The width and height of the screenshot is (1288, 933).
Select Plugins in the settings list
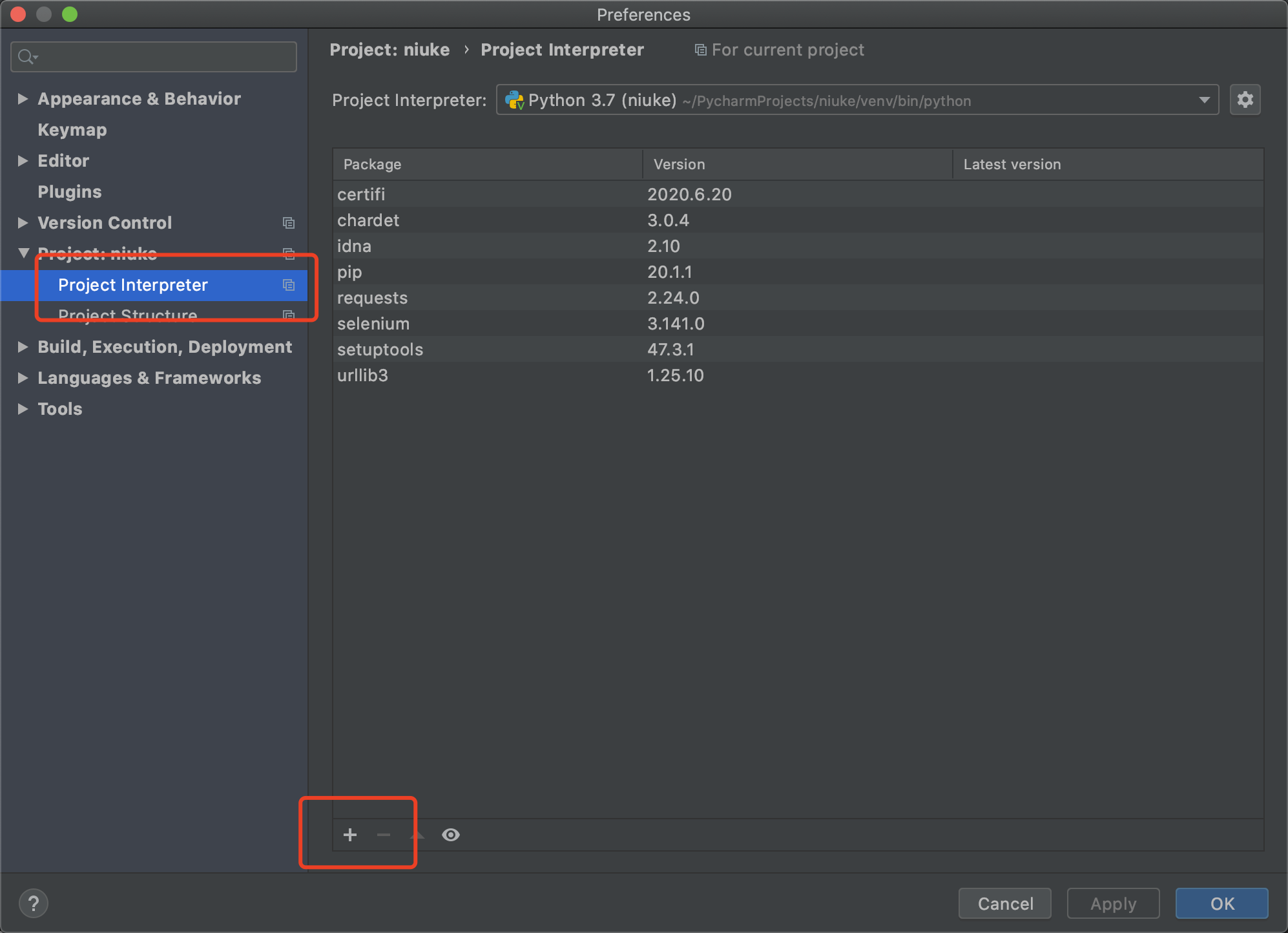(x=70, y=192)
